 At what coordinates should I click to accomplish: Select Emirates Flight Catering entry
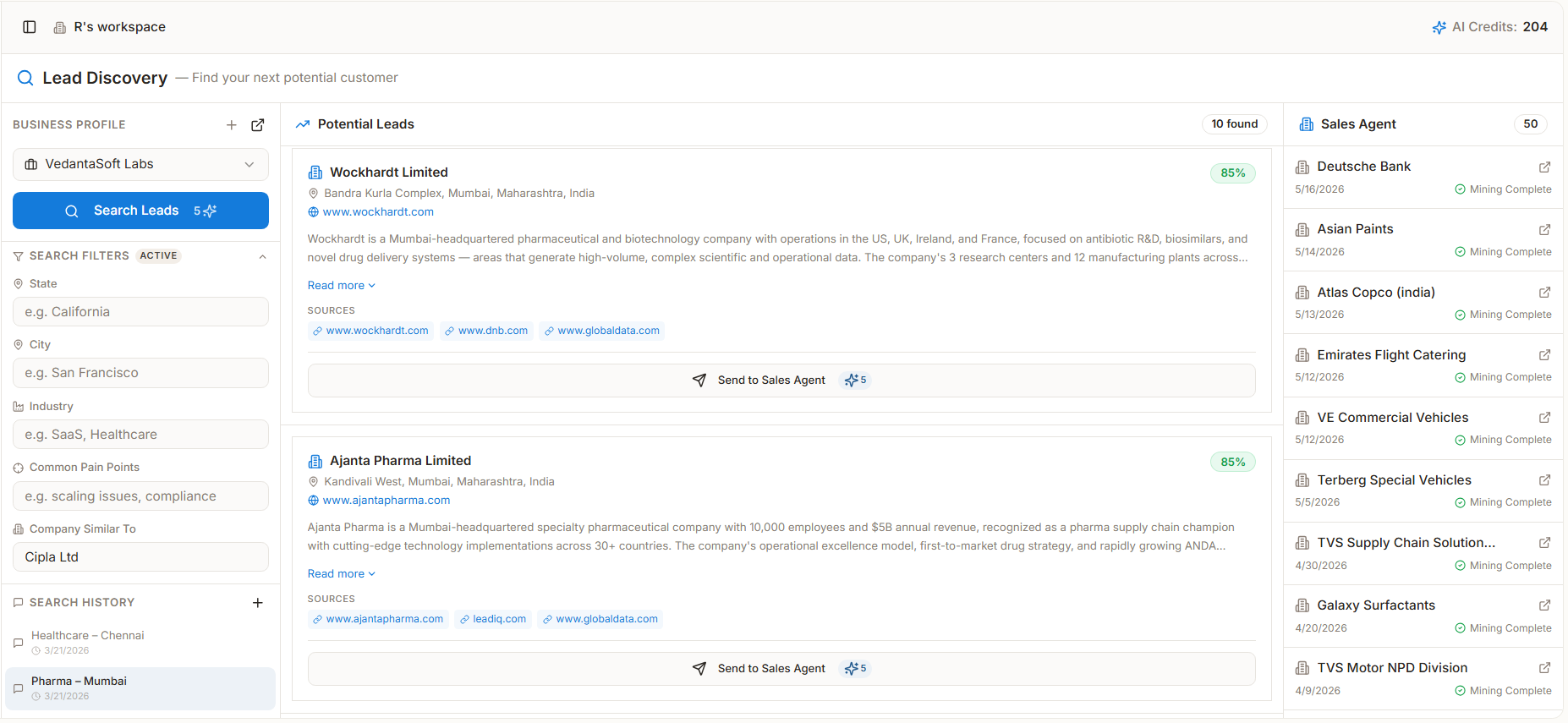click(1423, 365)
